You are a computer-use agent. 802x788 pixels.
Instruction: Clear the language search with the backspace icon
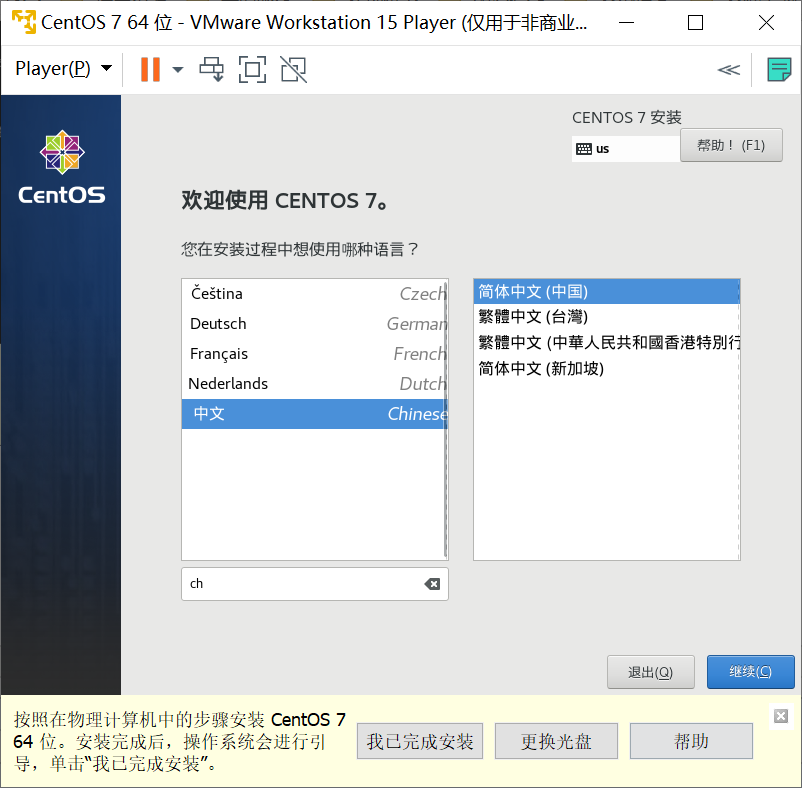(432, 584)
